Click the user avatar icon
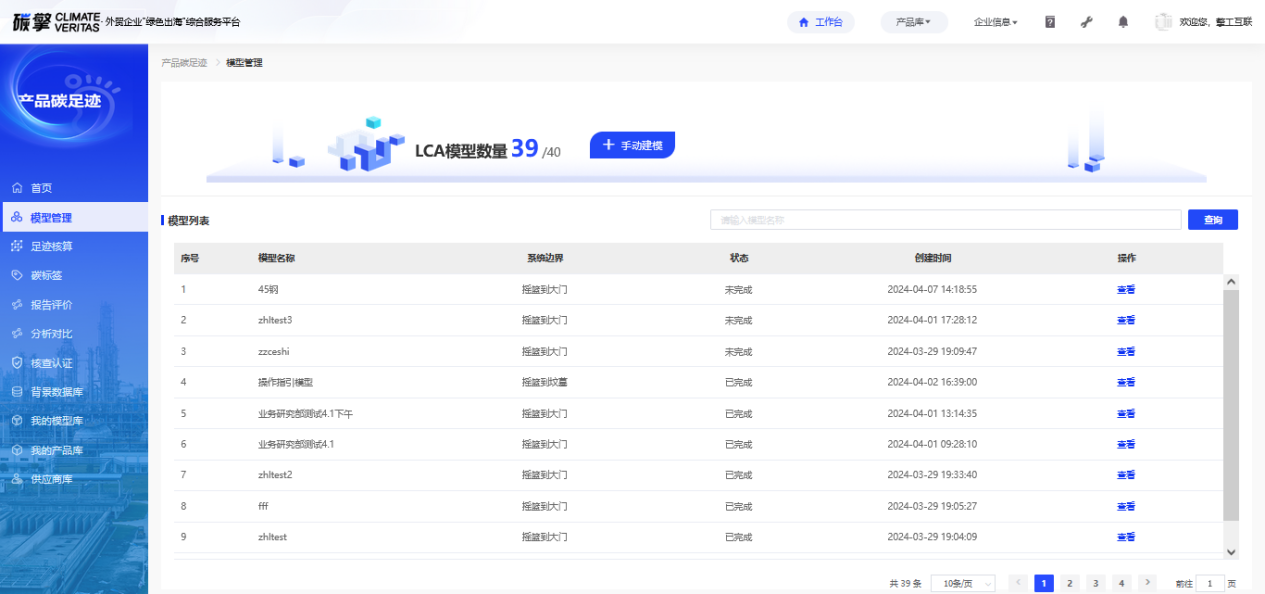 point(1163,22)
